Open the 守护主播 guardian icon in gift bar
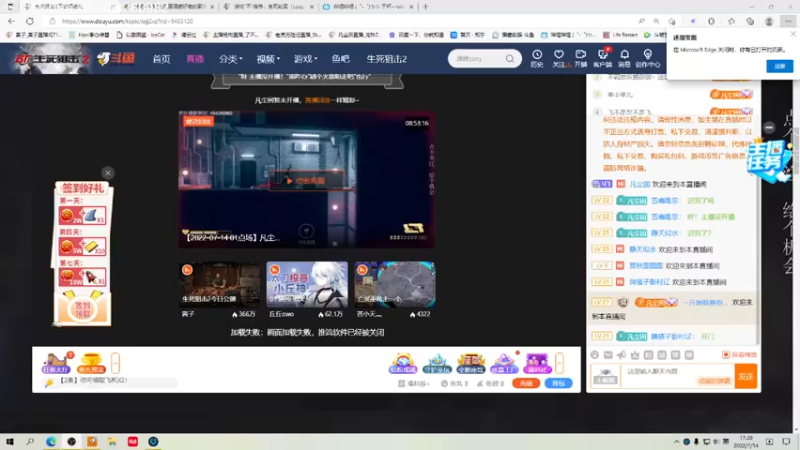Screen dimensions: 800x450 coord(437,363)
